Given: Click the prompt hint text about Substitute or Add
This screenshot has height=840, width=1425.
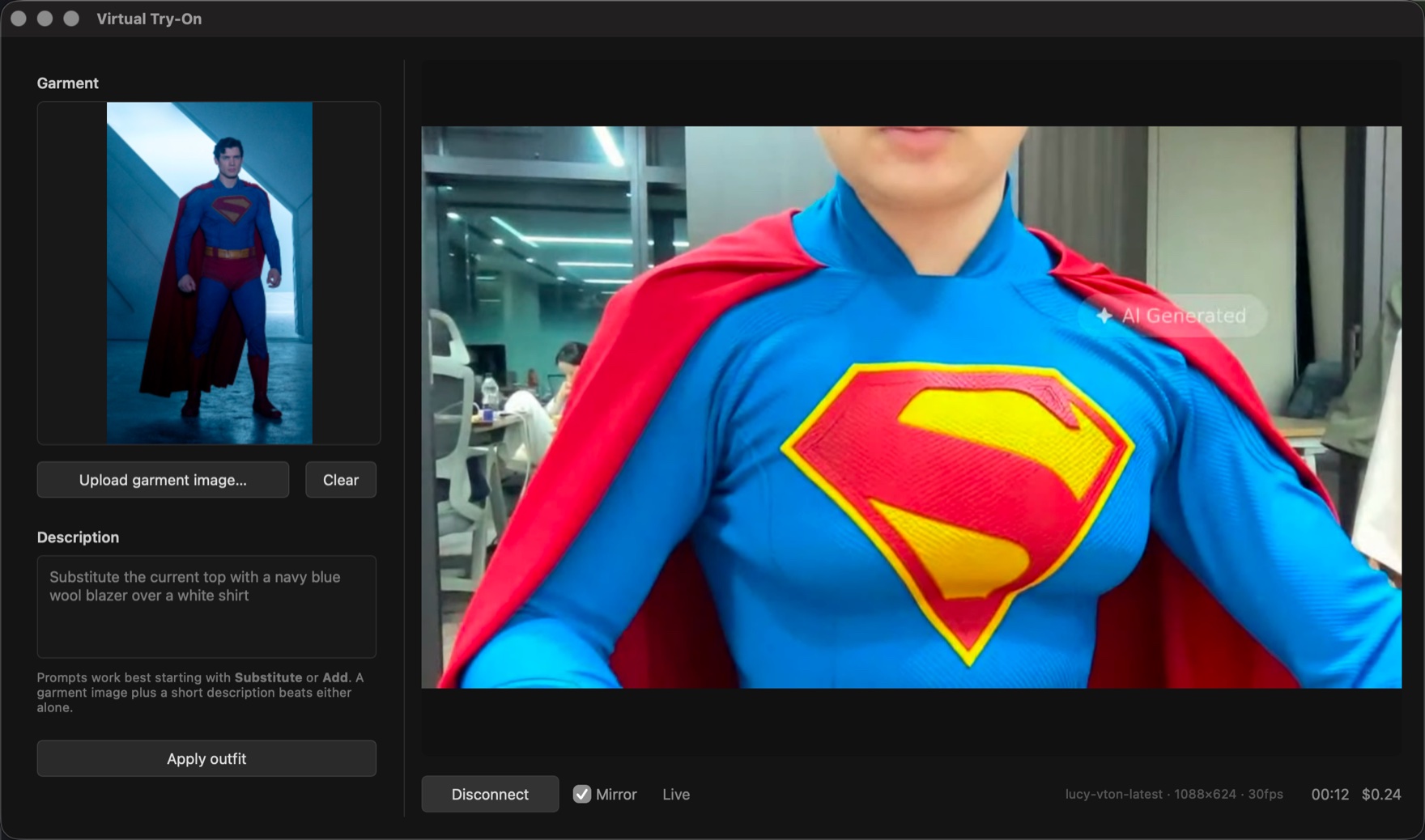Looking at the screenshot, I should 200,693.
